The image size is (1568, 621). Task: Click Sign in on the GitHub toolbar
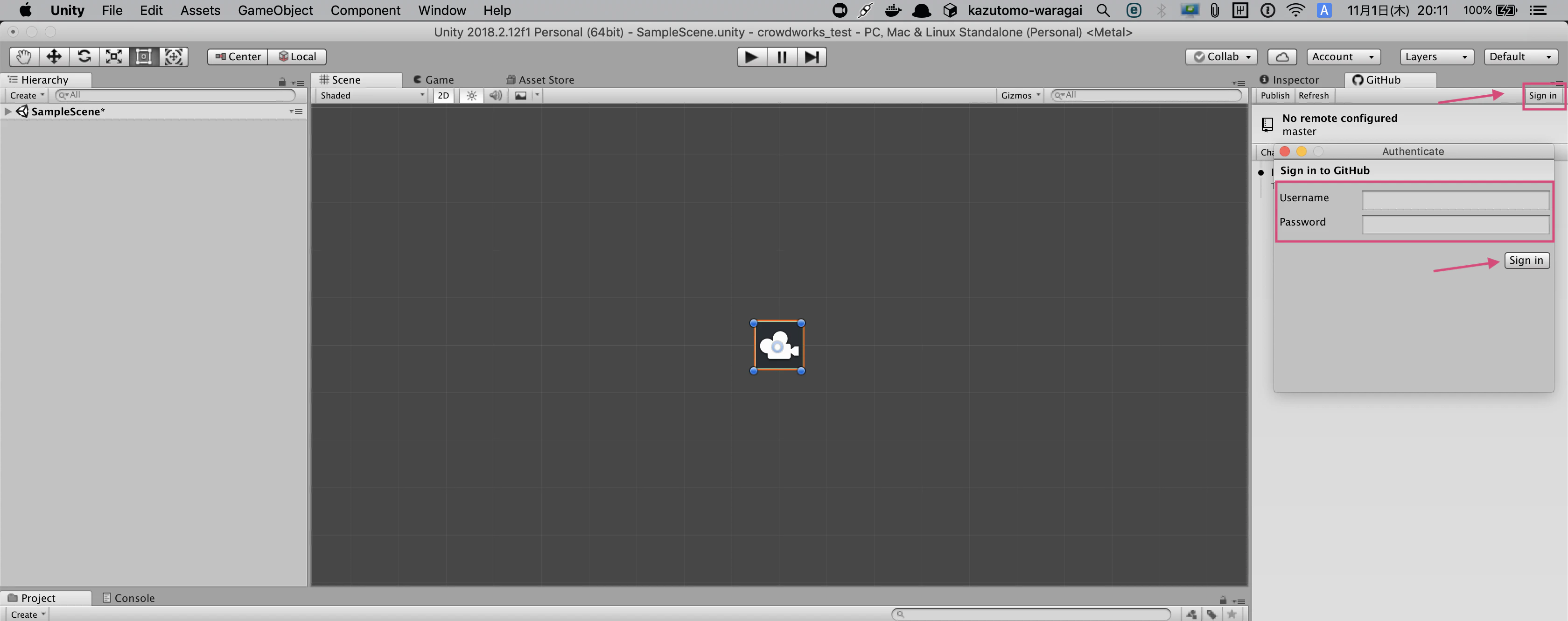[x=1542, y=96]
